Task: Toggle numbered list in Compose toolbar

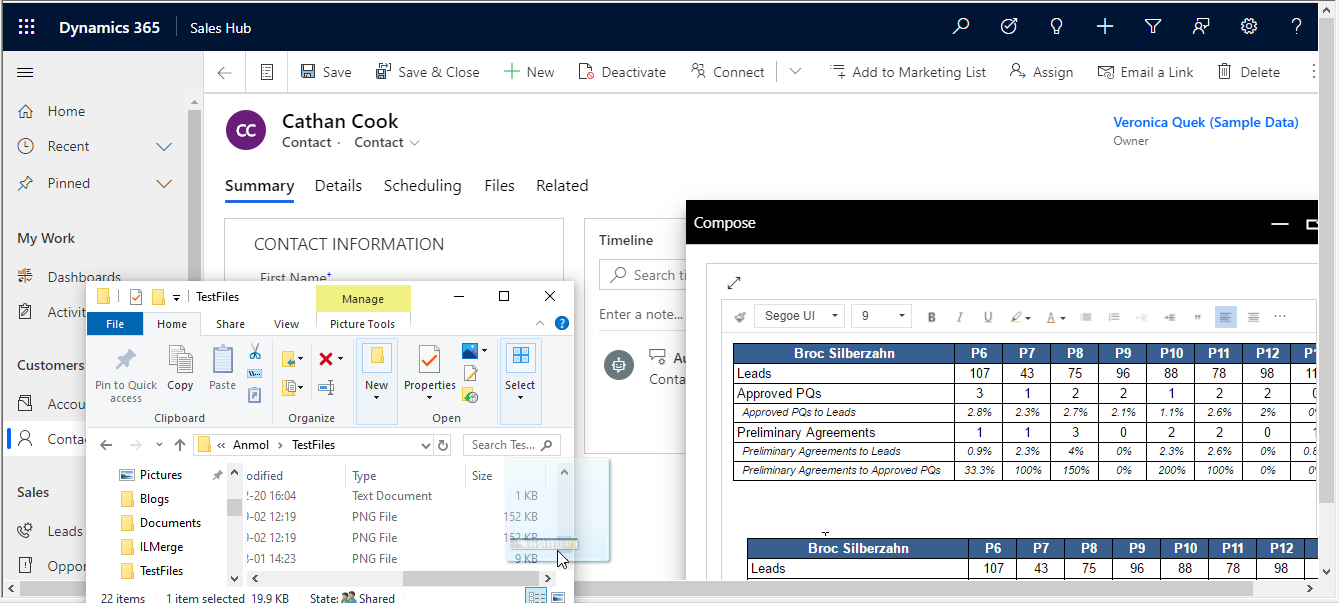Action: pos(1114,317)
